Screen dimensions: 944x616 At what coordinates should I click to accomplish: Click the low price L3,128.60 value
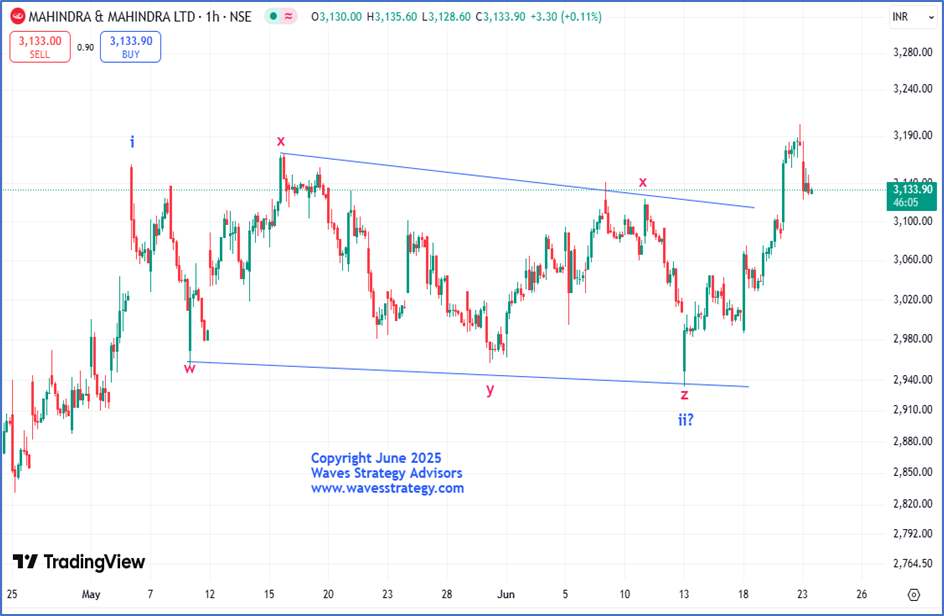click(446, 17)
